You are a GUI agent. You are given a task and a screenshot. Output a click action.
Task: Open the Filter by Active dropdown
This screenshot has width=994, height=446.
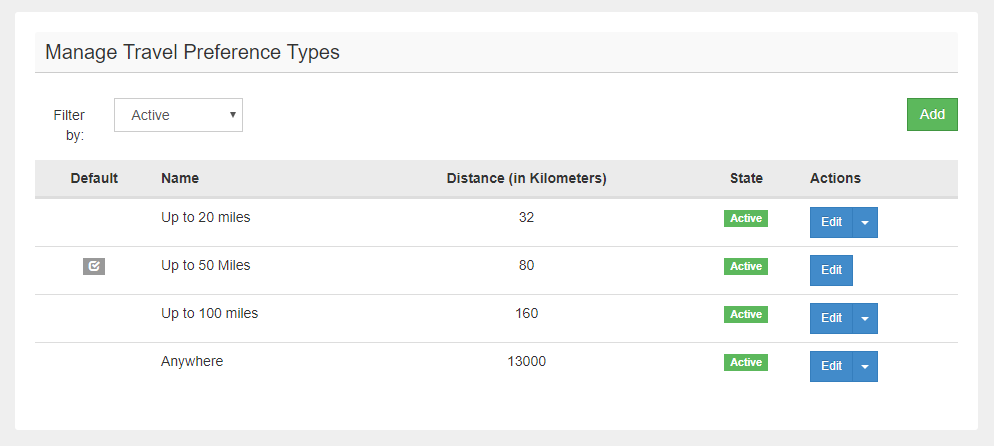coord(178,115)
